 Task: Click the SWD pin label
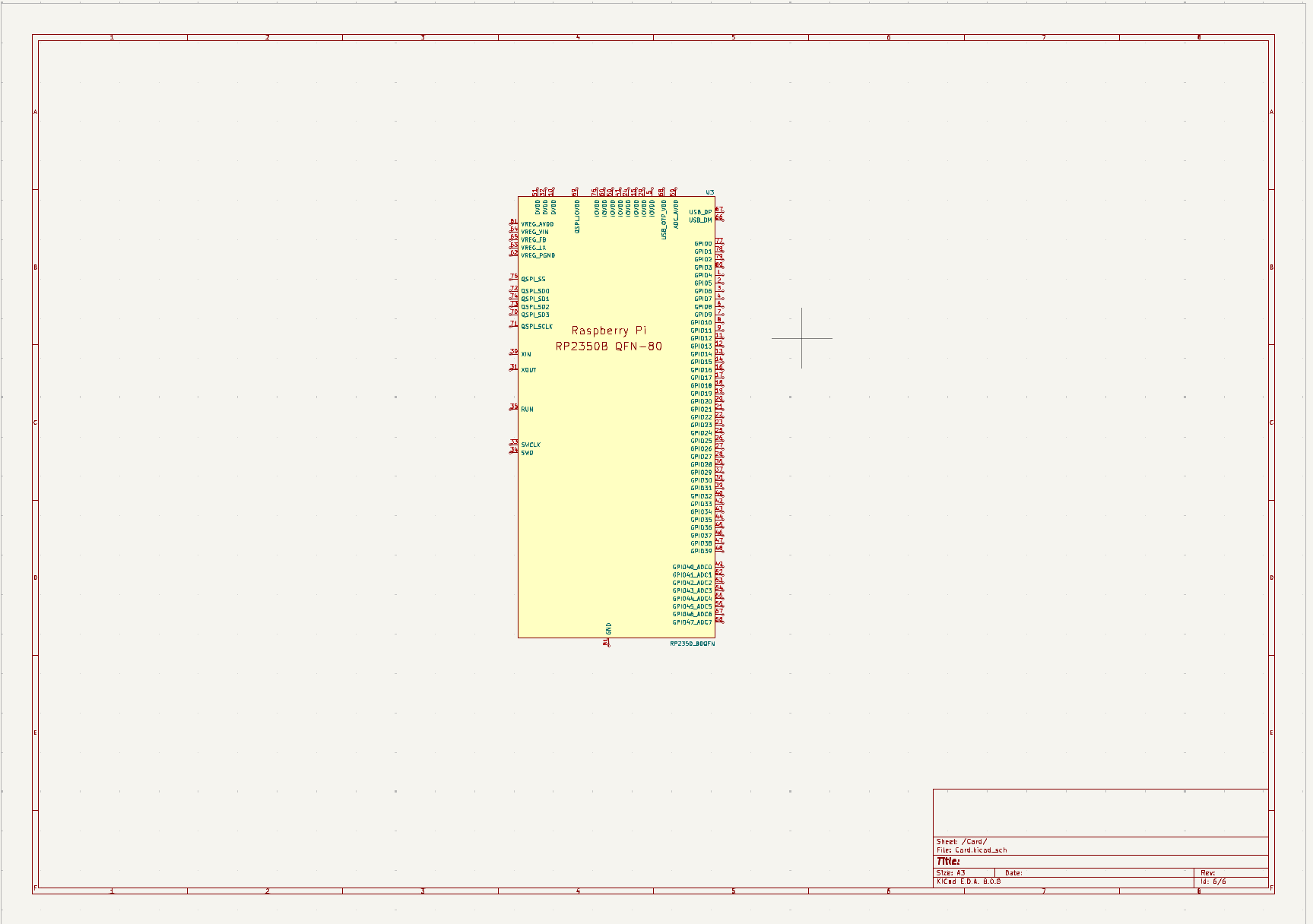point(526,453)
